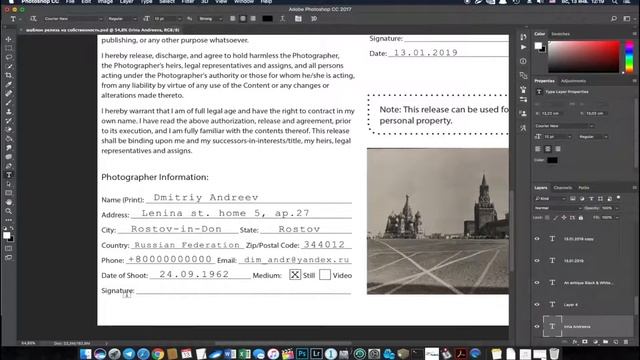Select the Zoom tool in the toolbar
This screenshot has height=360, width=640.
[9, 211]
